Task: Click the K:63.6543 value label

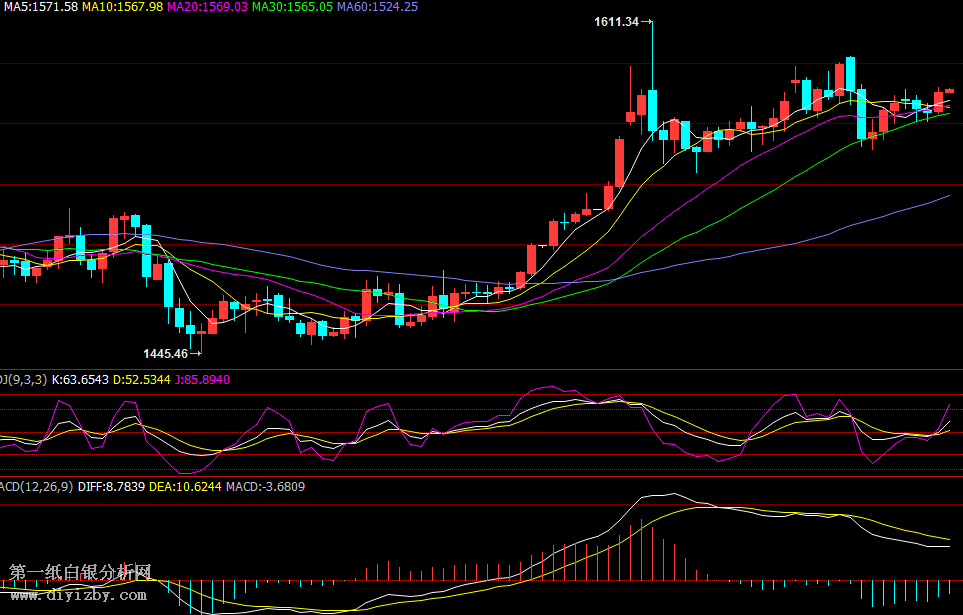Action: 80,380
